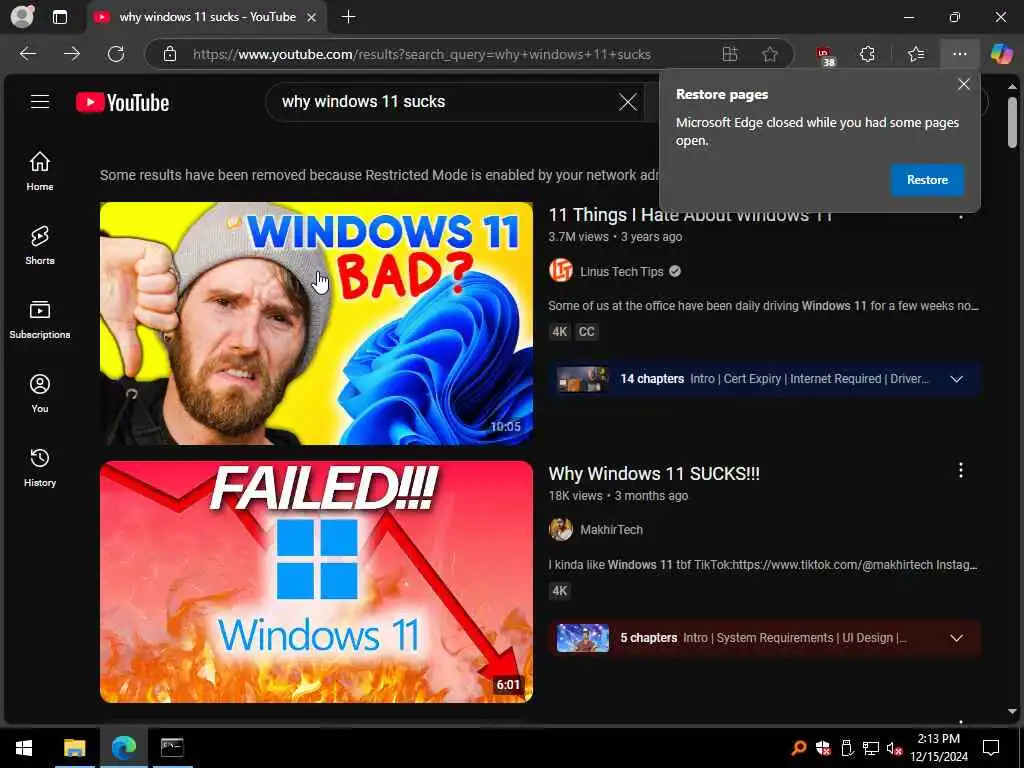Open Edge Settings and more menu
Screen dimensions: 1024x768
[x=959, y=54]
